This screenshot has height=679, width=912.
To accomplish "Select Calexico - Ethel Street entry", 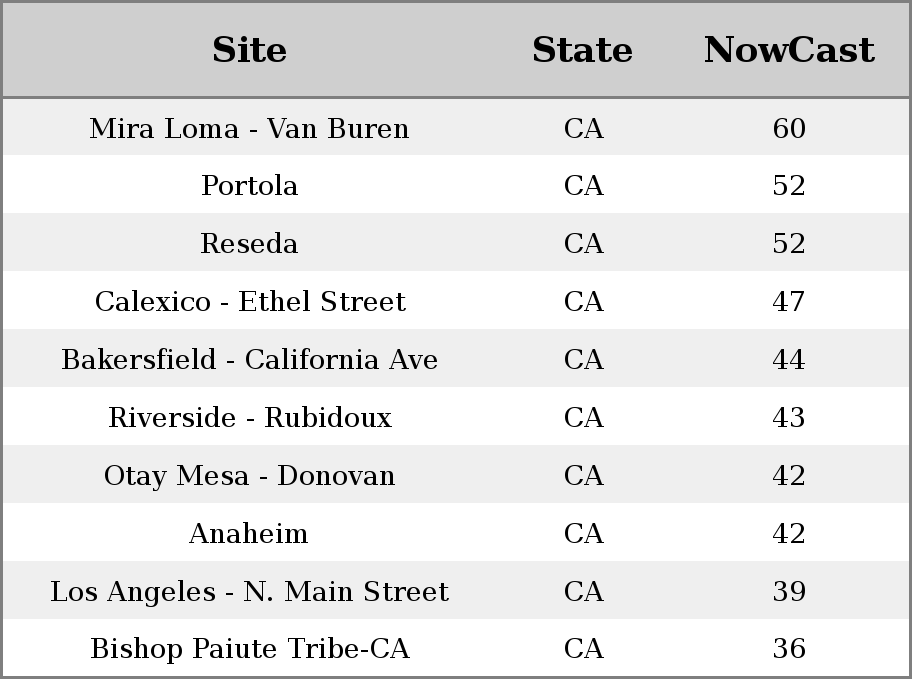I will pyautogui.click(x=250, y=301).
